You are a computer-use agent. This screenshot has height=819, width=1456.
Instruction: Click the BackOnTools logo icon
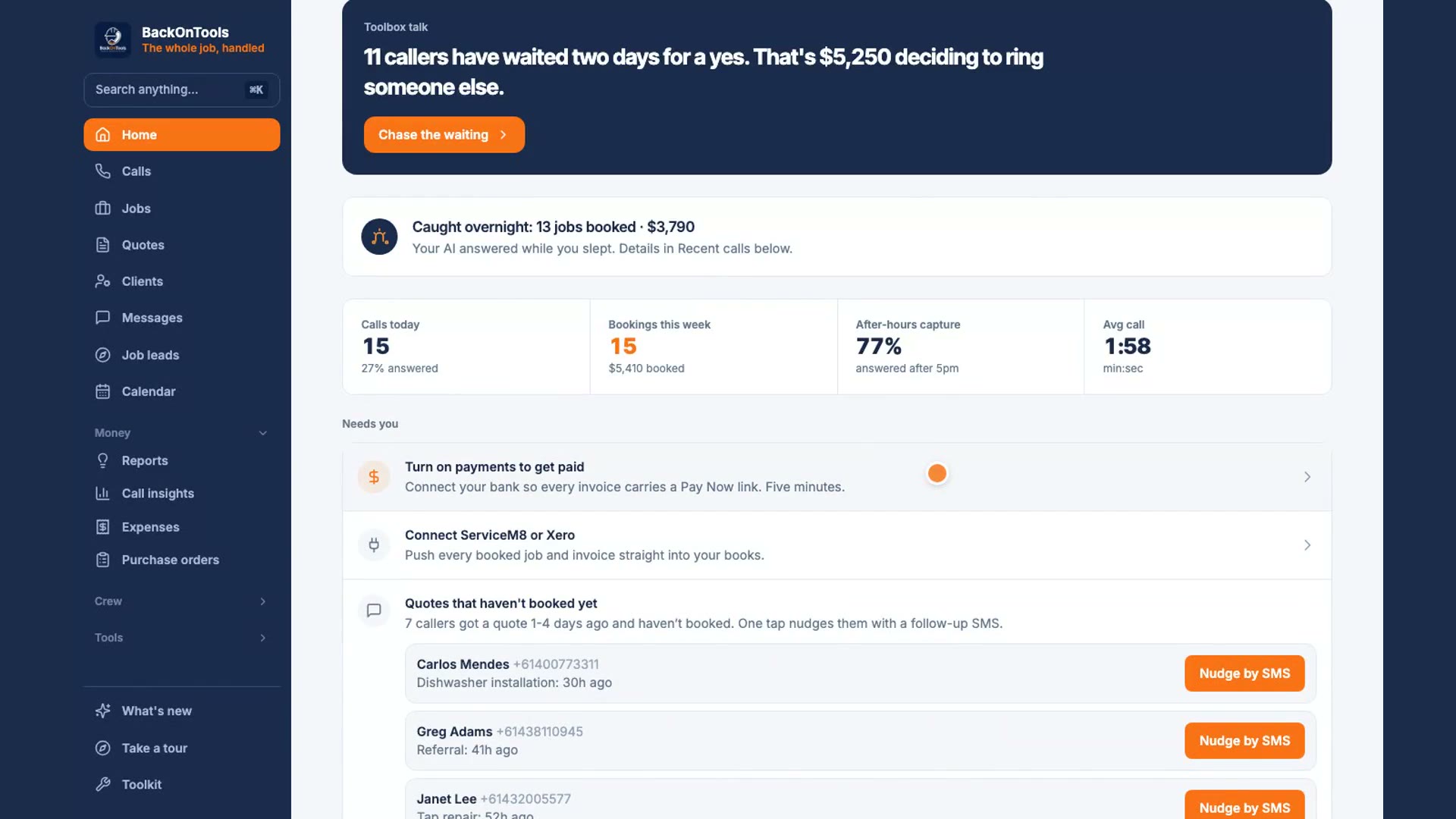(112, 39)
